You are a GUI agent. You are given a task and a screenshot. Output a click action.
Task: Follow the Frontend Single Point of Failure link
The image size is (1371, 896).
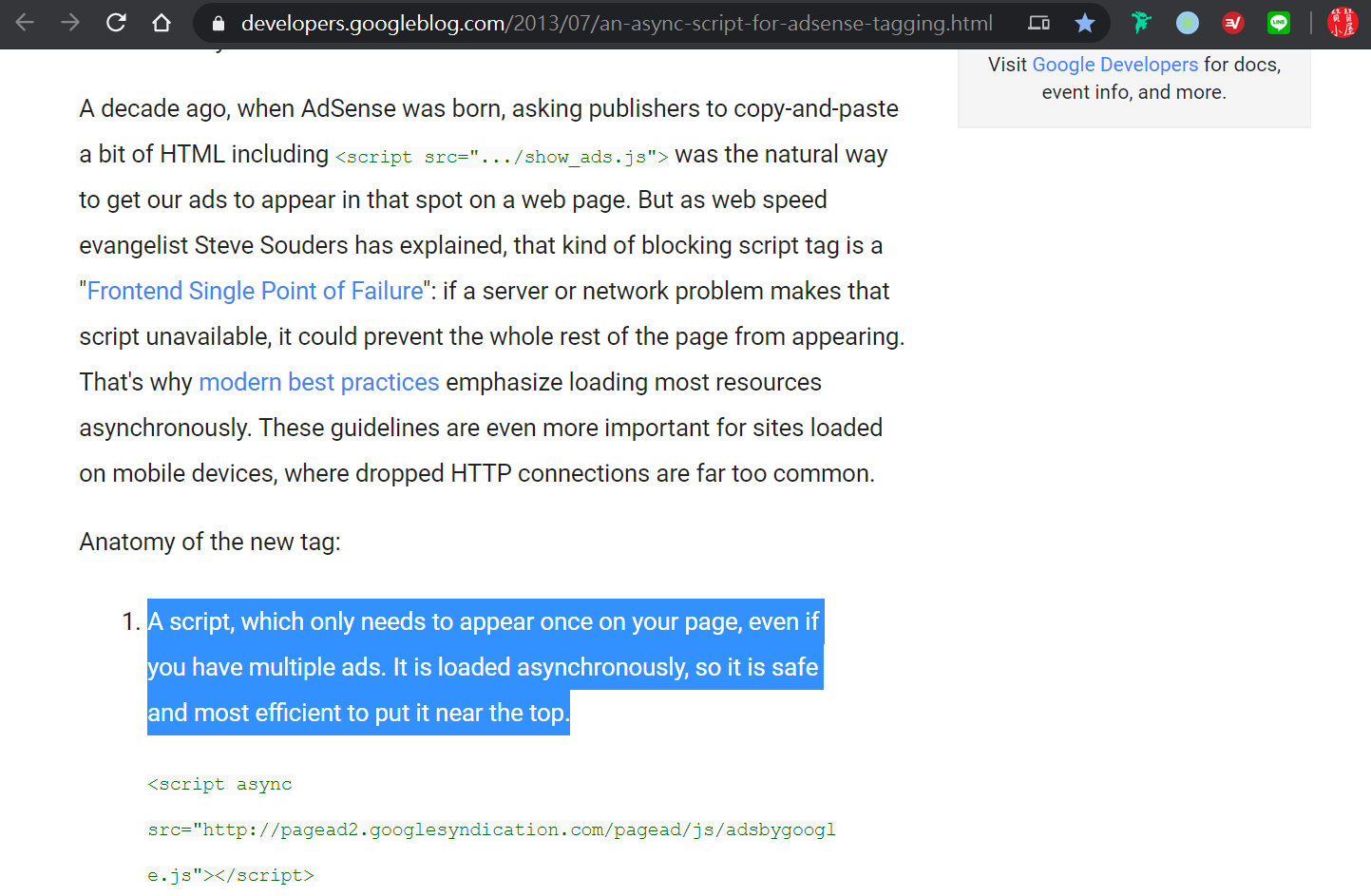[x=256, y=291]
